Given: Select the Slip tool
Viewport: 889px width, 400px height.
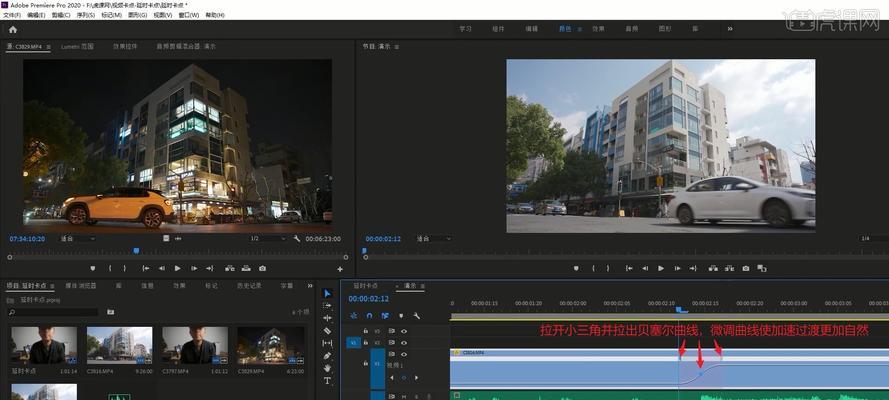Looking at the screenshot, I should tap(327, 343).
